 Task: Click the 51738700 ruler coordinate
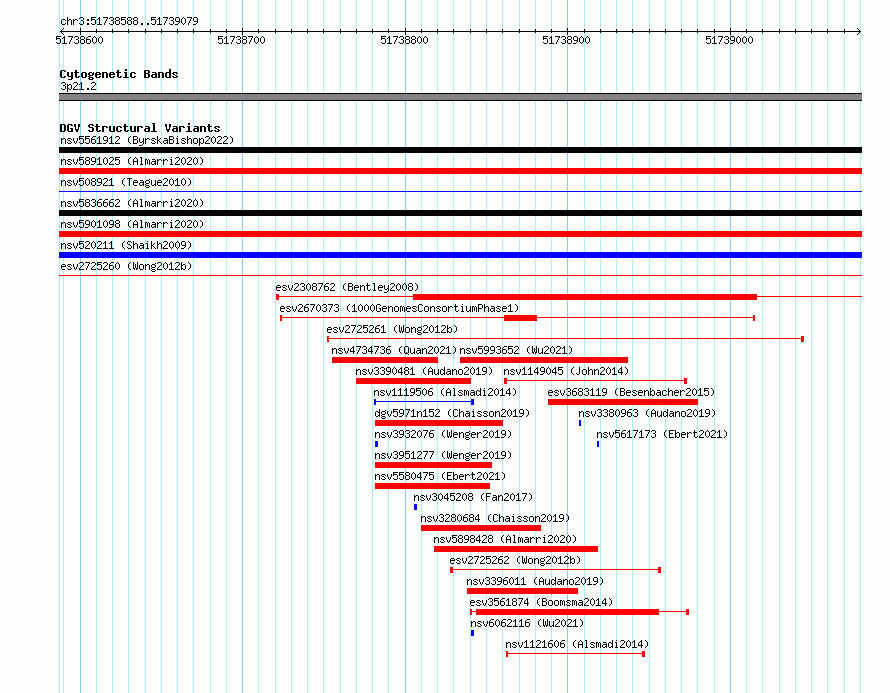coord(241,40)
